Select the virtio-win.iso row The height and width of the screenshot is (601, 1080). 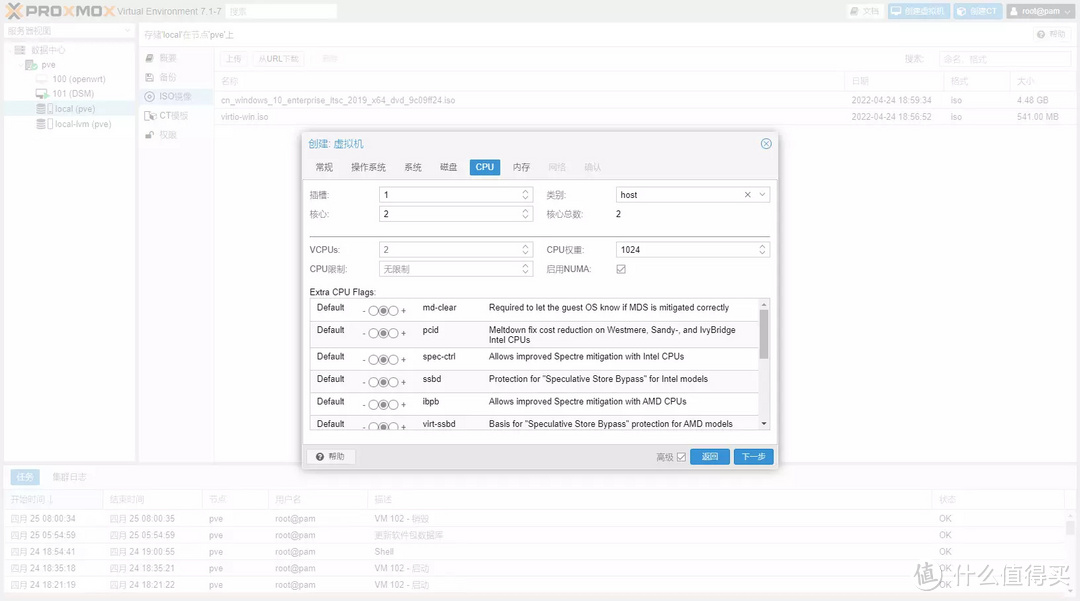click(x=644, y=117)
